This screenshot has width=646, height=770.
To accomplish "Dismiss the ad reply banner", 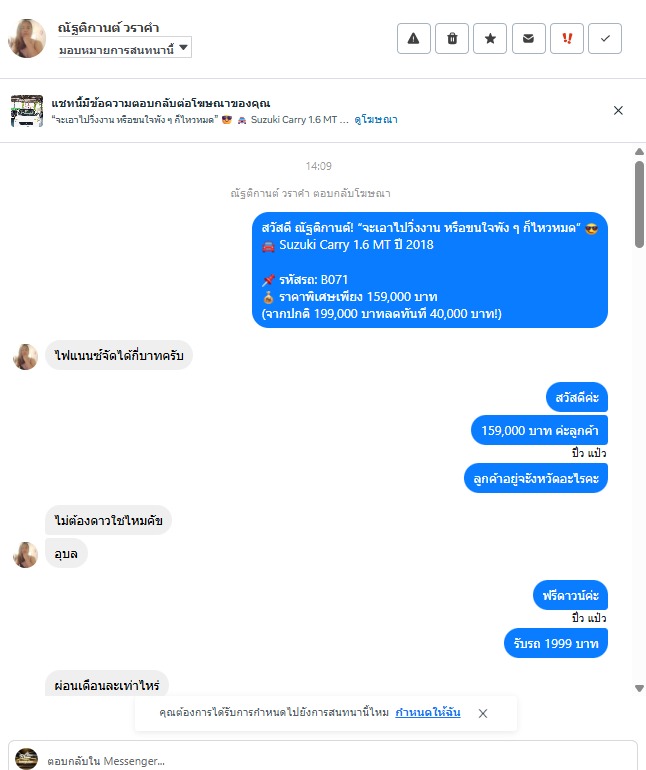I will click(618, 110).
